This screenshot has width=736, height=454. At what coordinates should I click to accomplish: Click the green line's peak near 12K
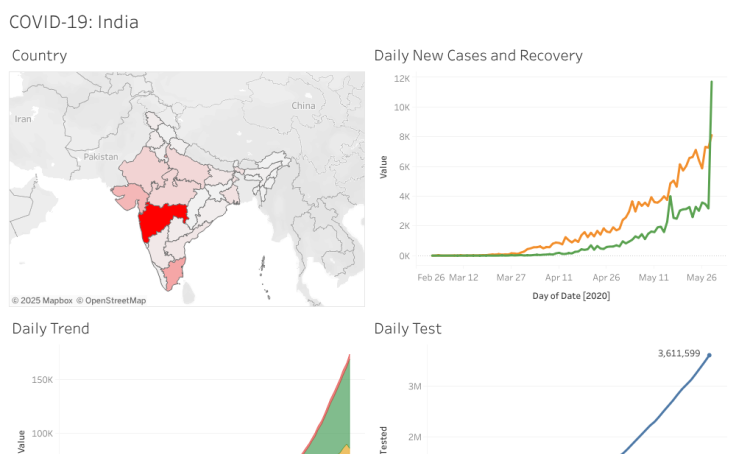(711, 83)
